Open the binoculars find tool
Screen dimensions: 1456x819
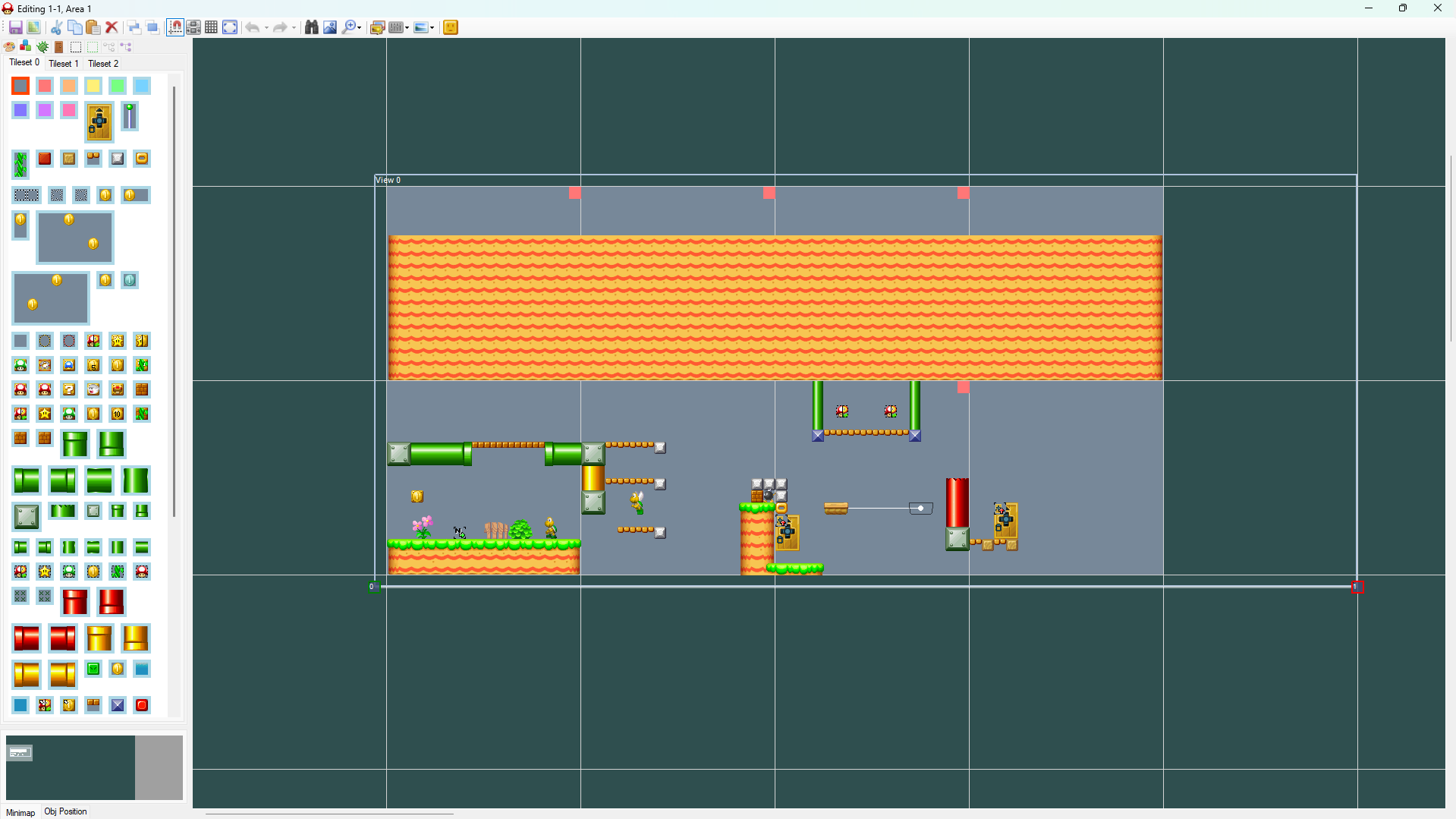[x=311, y=27]
